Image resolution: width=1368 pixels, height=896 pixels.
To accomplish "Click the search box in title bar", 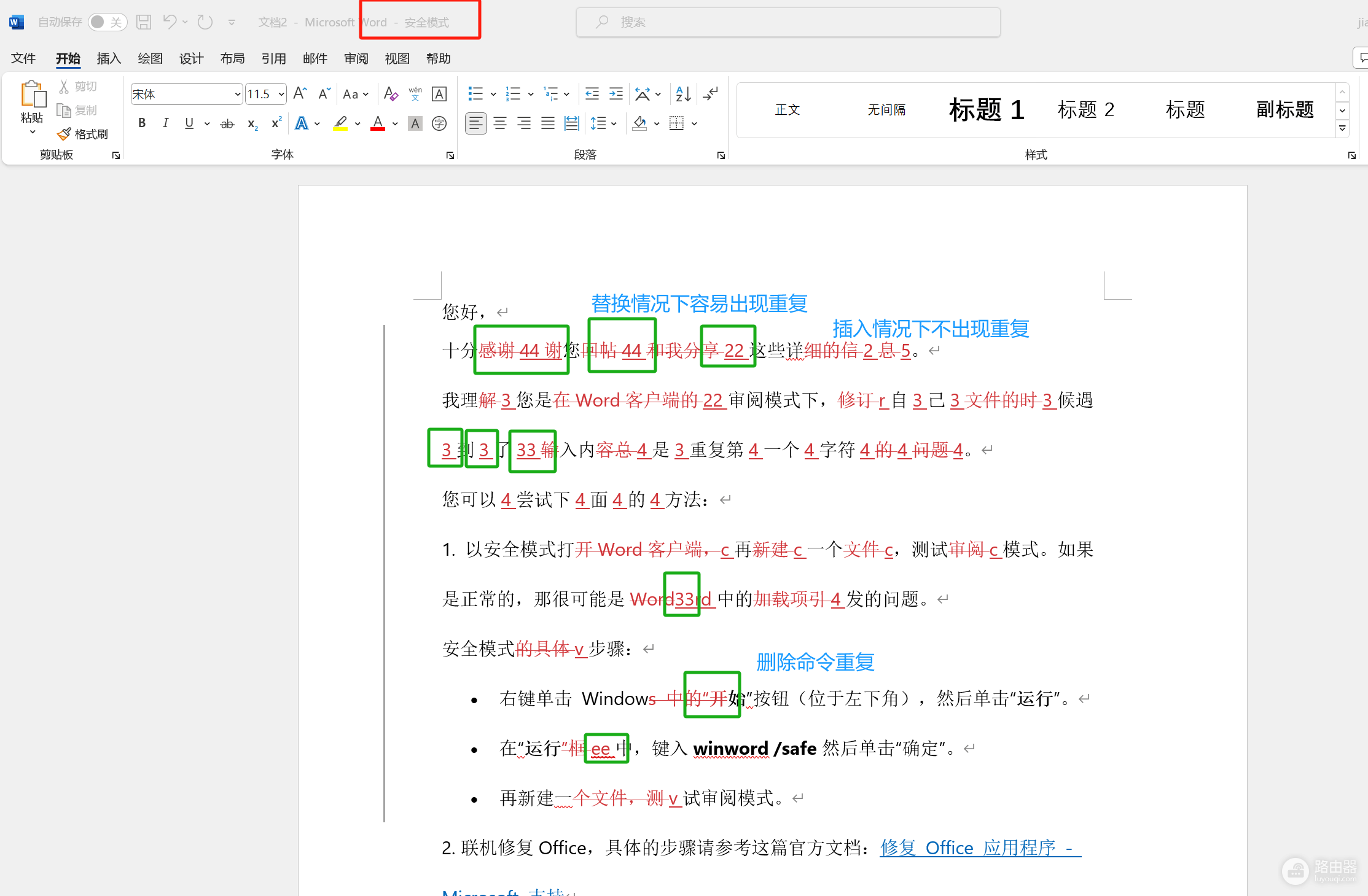I will coord(788,22).
